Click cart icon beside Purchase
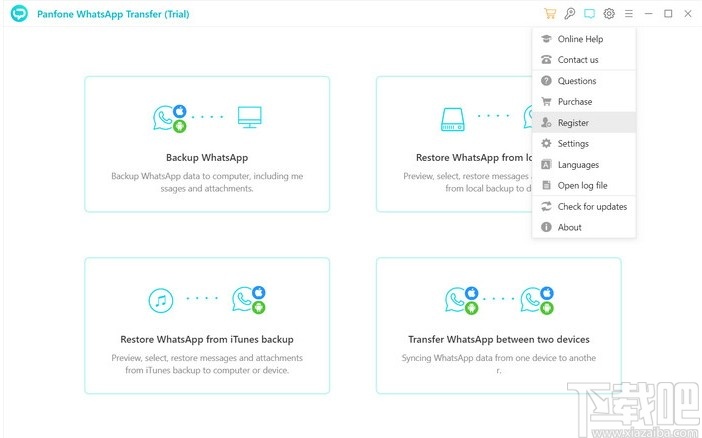This screenshot has width=702, height=438. click(x=546, y=102)
